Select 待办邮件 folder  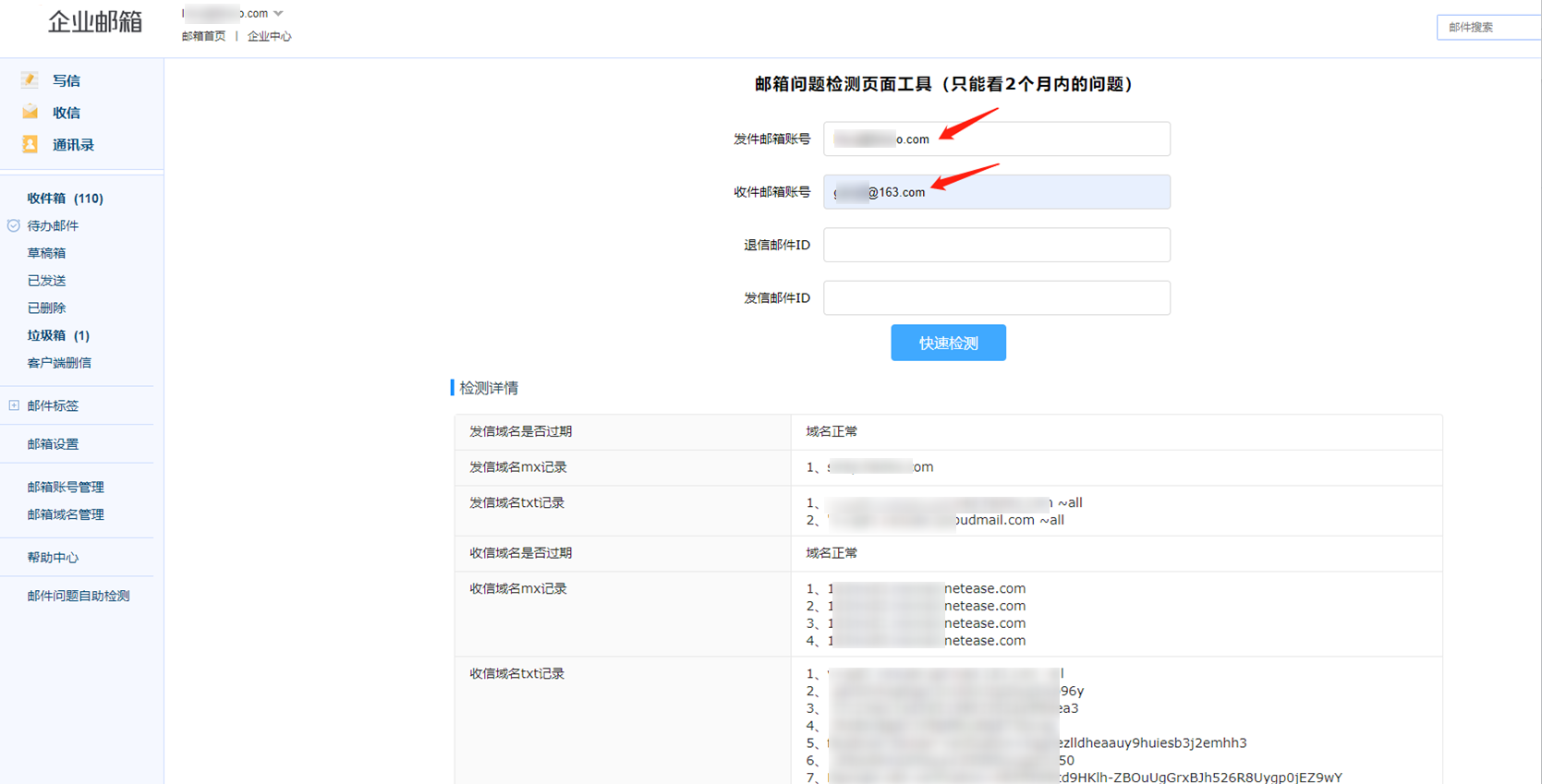coord(53,225)
